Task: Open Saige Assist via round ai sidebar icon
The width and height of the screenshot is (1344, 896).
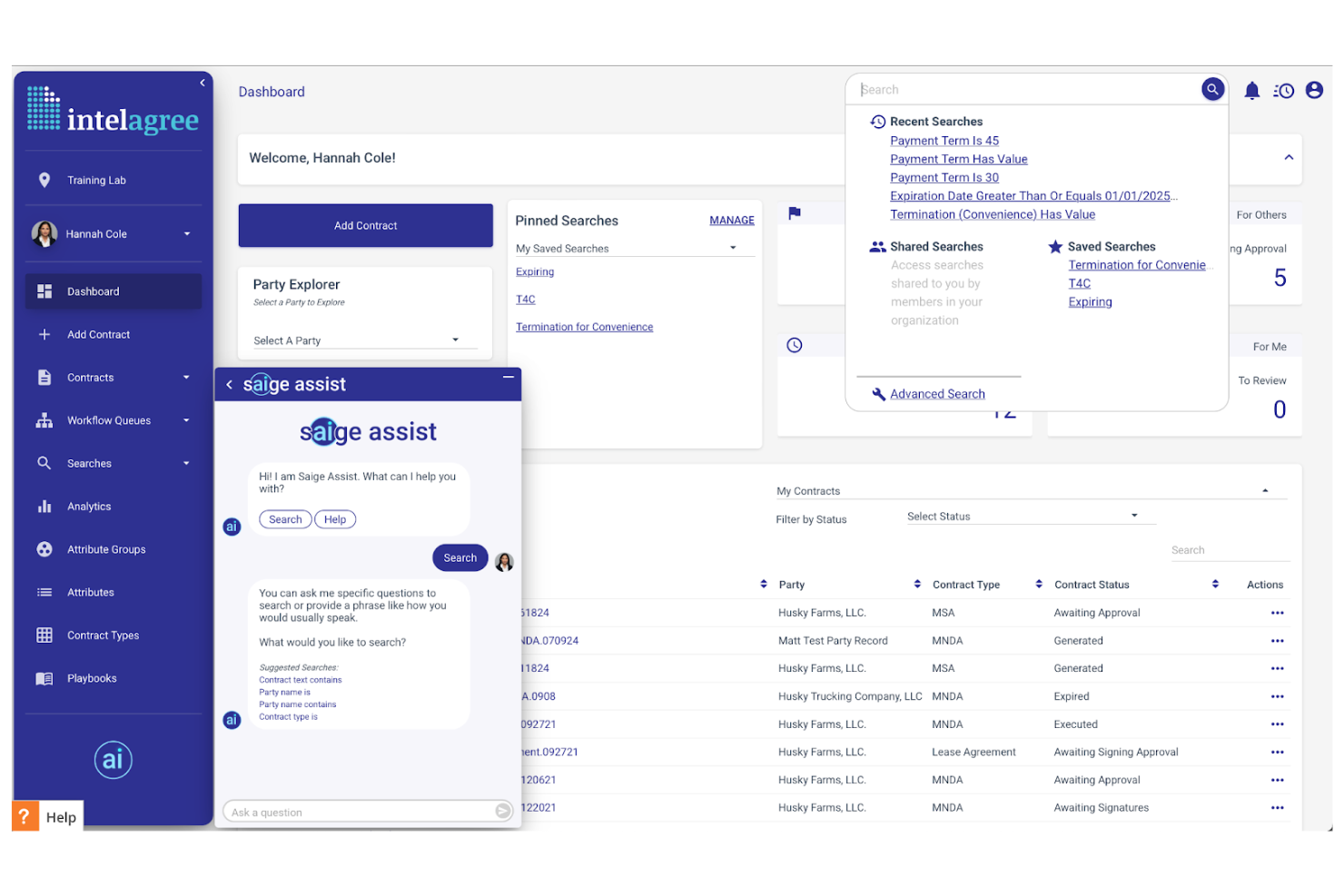Action: (113, 760)
